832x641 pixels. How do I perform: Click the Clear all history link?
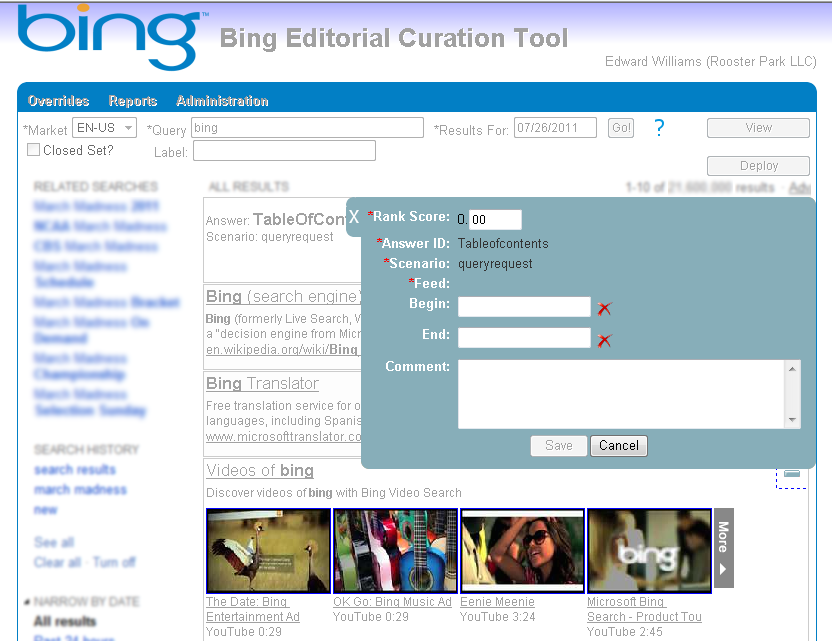pos(57,562)
